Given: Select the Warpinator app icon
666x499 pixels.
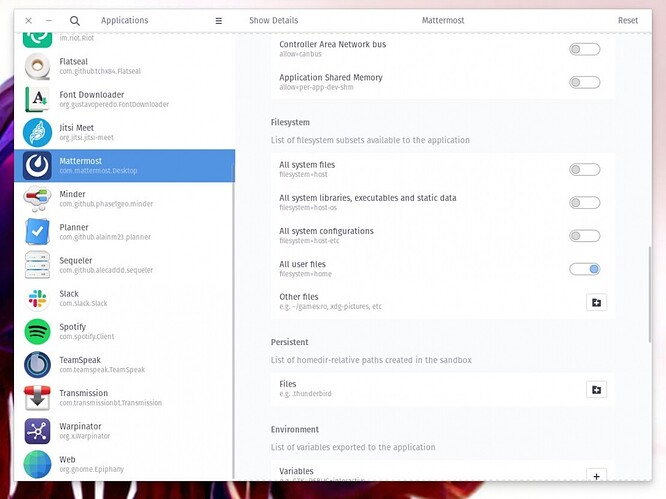Looking at the screenshot, I should click(x=37, y=430).
